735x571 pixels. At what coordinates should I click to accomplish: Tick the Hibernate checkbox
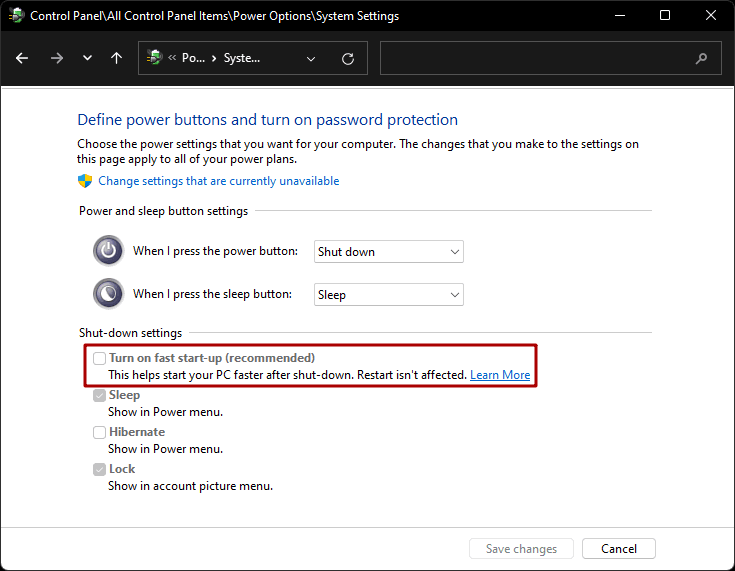(99, 432)
